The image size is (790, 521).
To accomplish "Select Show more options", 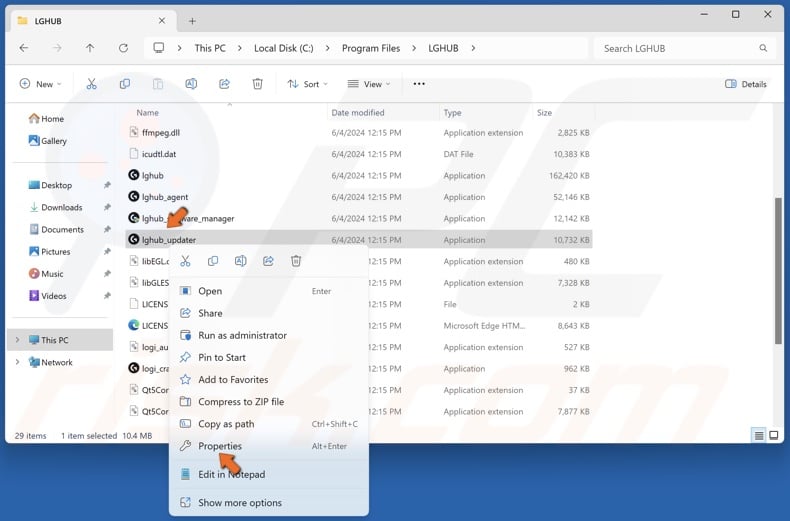I will 239,503.
